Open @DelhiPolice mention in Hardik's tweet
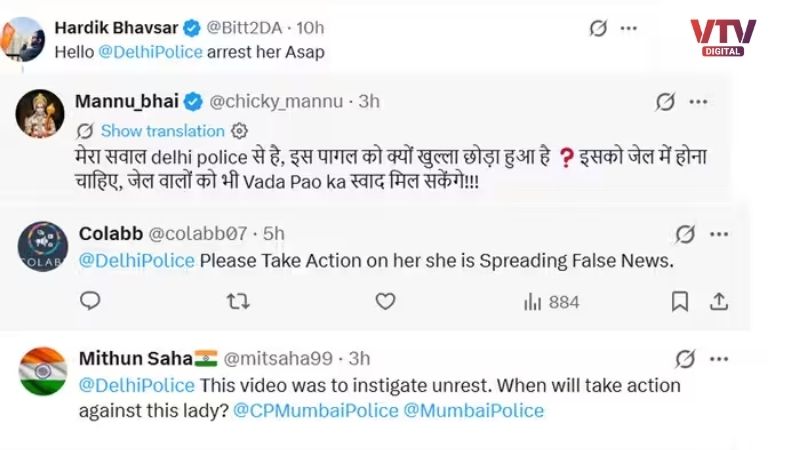The width and height of the screenshot is (800, 450). [151, 52]
